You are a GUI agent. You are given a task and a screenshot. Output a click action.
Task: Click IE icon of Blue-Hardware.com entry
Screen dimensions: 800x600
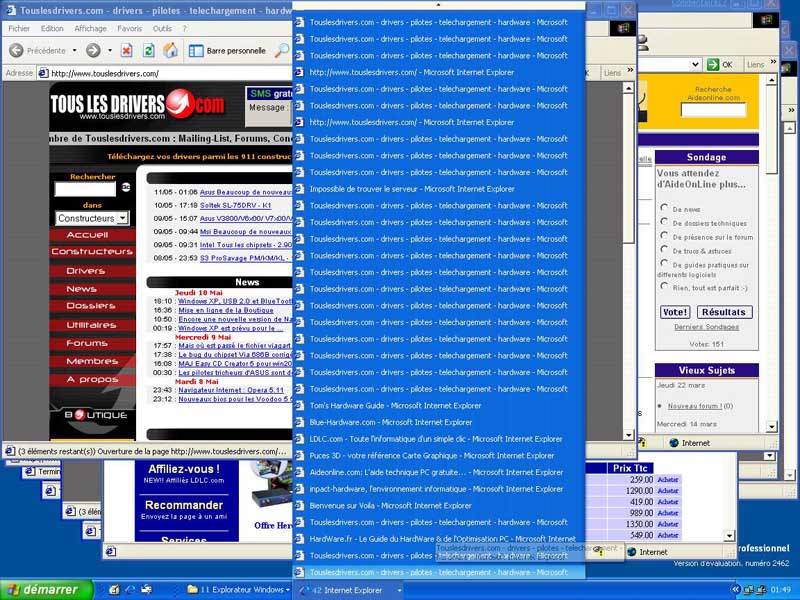tap(299, 422)
